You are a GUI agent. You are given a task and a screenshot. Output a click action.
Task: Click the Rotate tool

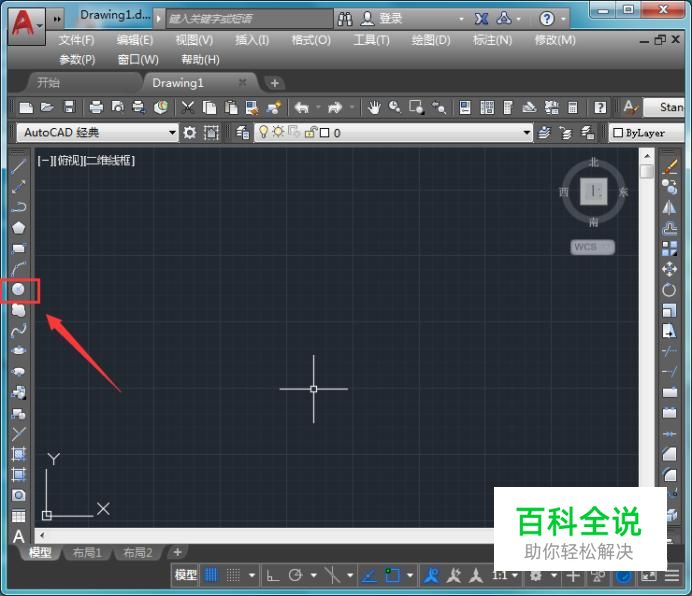tap(669, 290)
